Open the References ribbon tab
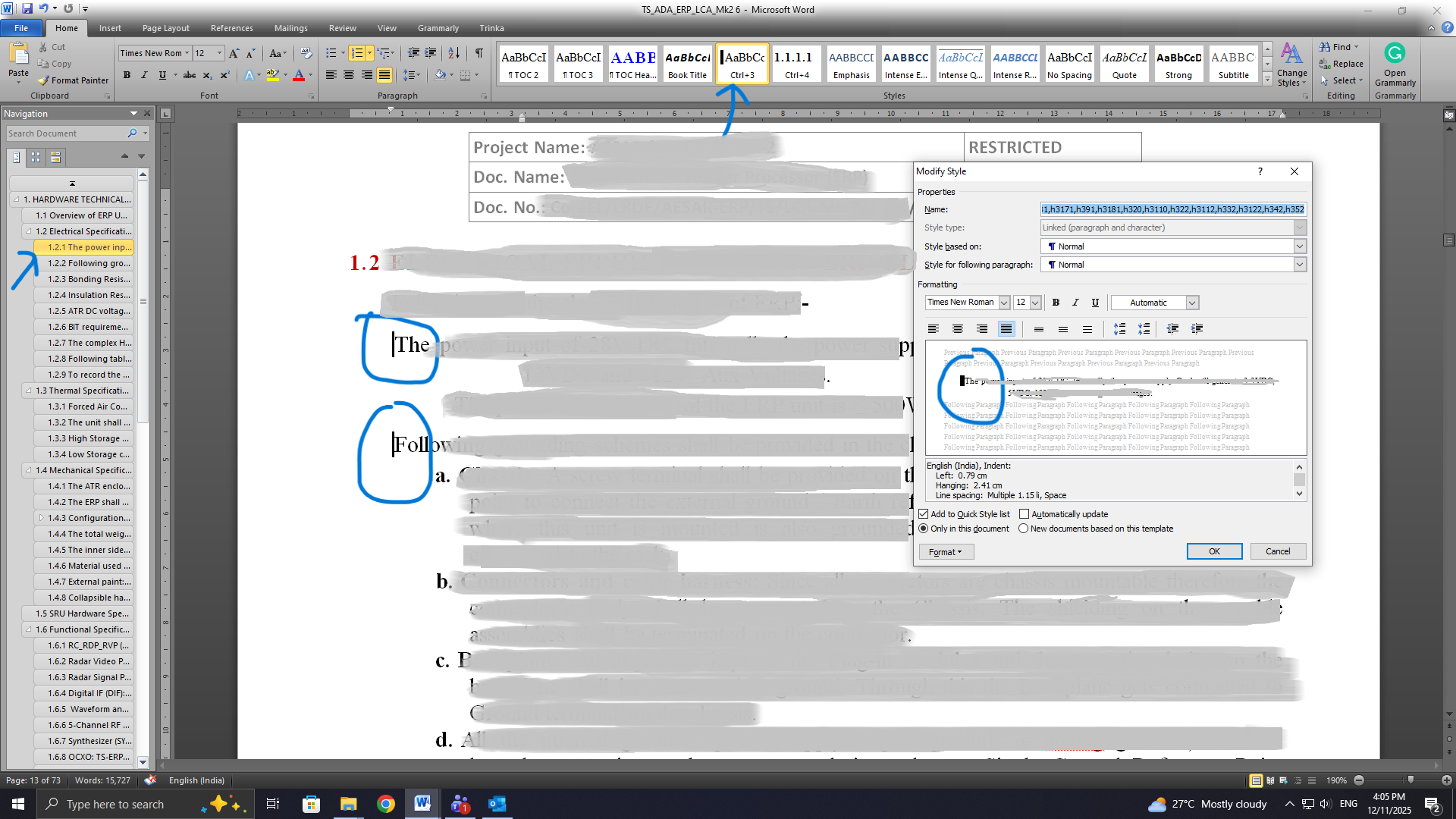 tap(231, 28)
